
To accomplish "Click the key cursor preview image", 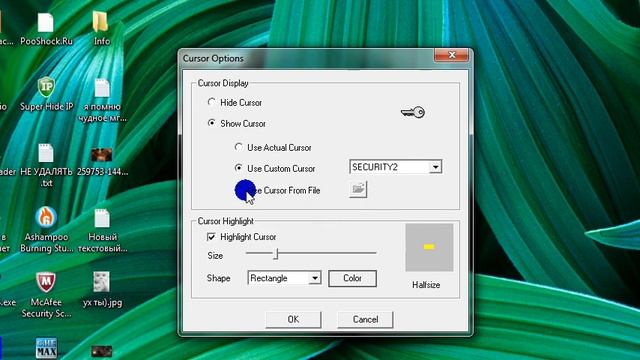I will (x=413, y=112).
